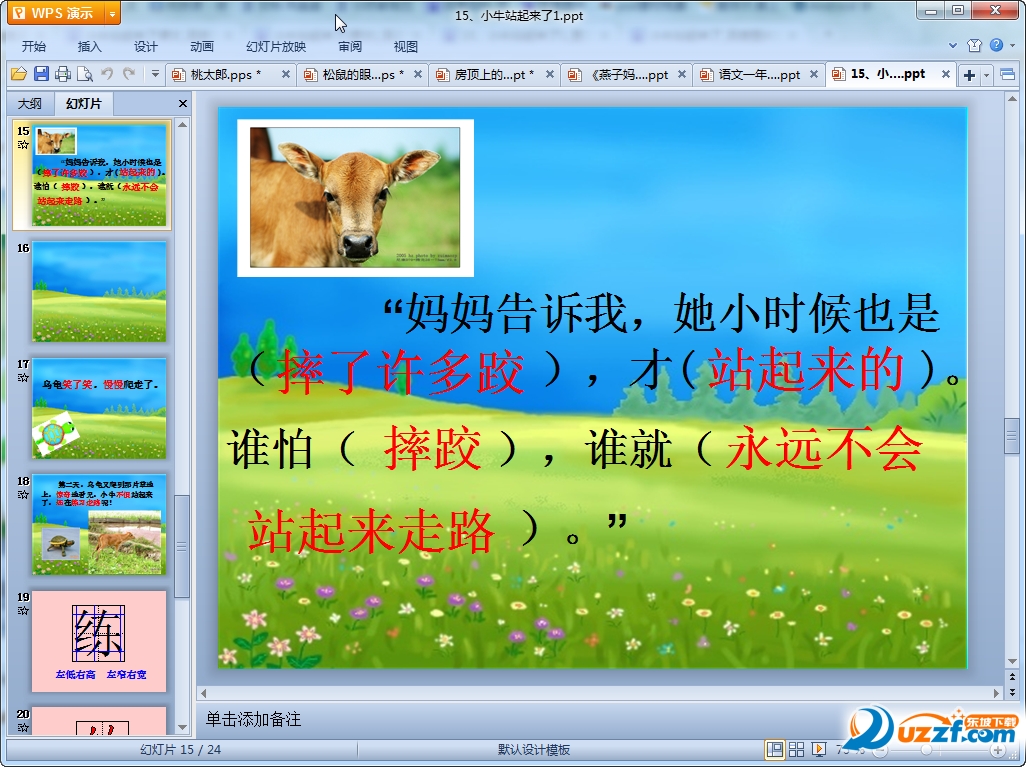Close the slide thumbnail side panel

pyautogui.click(x=183, y=103)
